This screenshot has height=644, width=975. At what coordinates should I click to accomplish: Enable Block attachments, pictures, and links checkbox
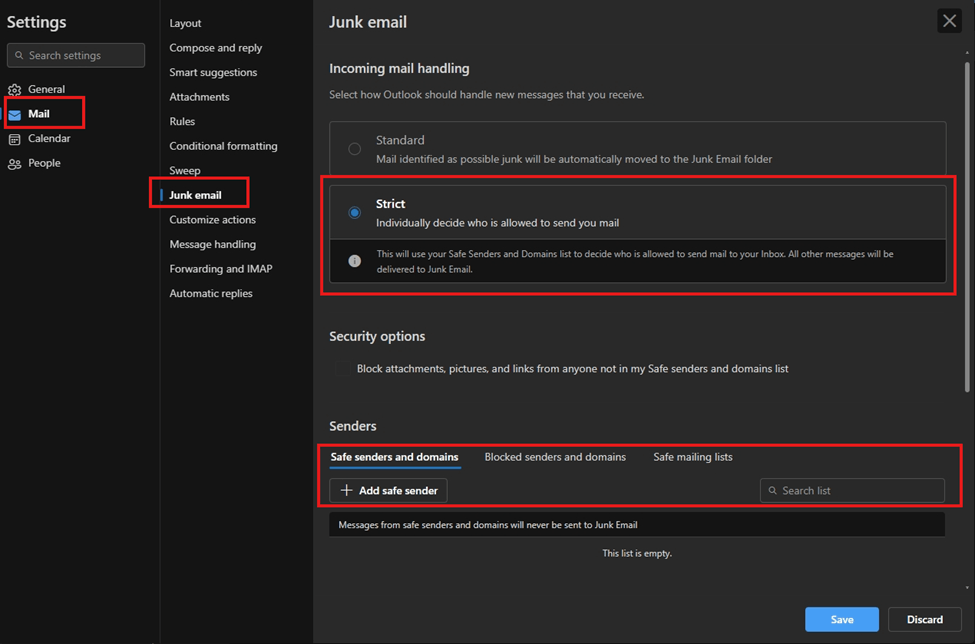click(x=342, y=369)
